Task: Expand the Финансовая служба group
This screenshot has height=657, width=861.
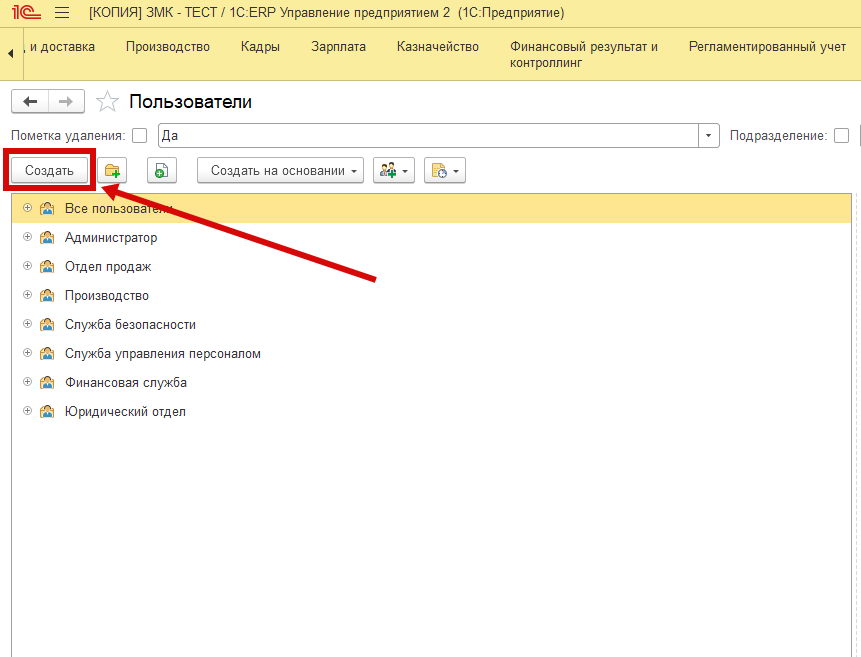Action: (27, 382)
